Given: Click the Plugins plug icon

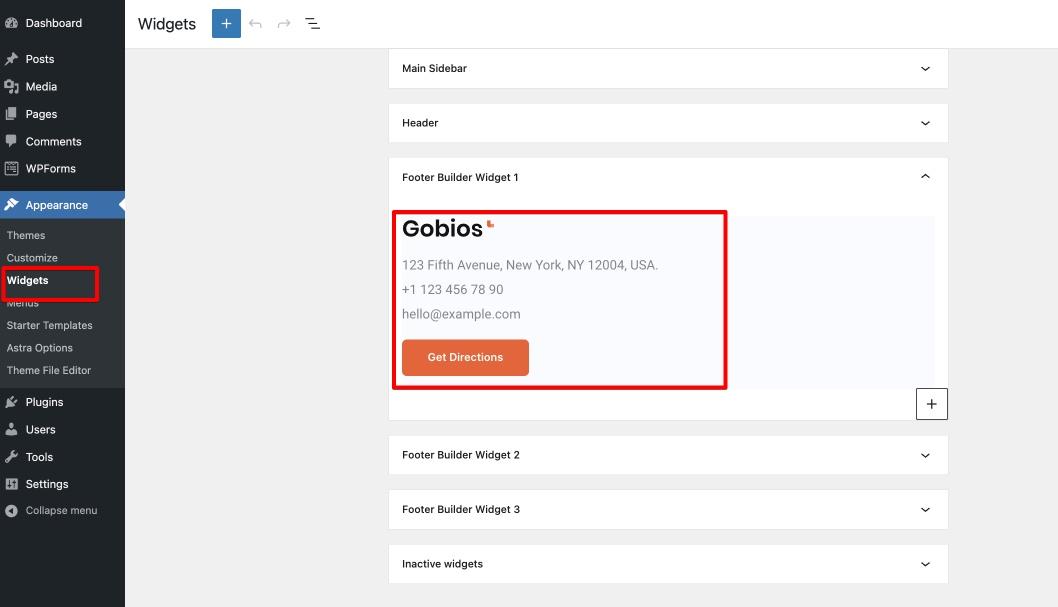Looking at the screenshot, I should 11,402.
